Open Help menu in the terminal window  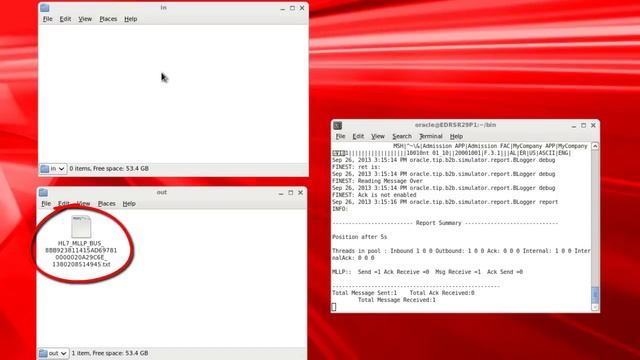tap(456, 136)
